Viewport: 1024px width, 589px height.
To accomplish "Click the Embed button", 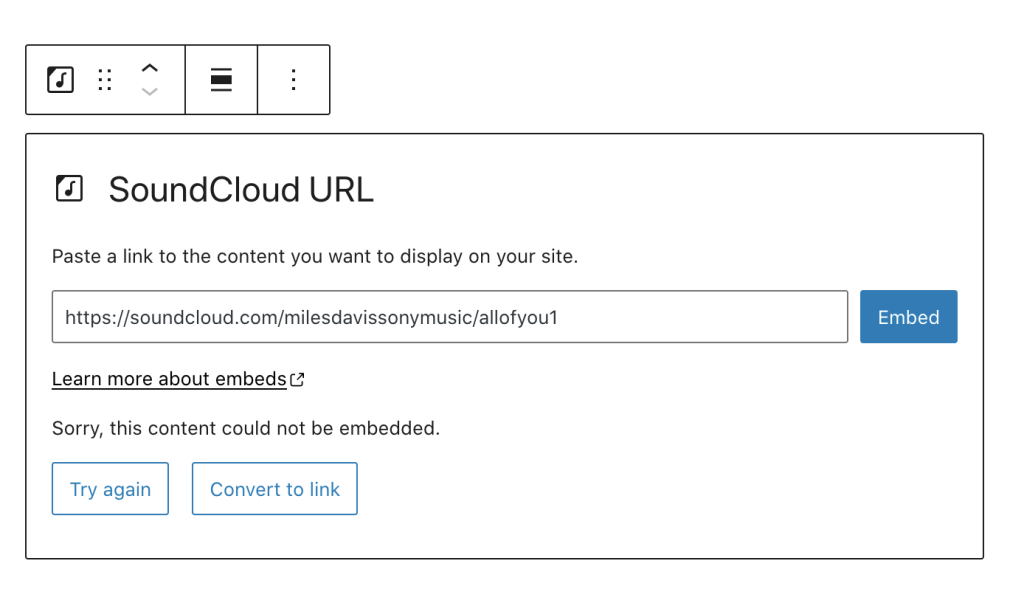I will coord(908,317).
